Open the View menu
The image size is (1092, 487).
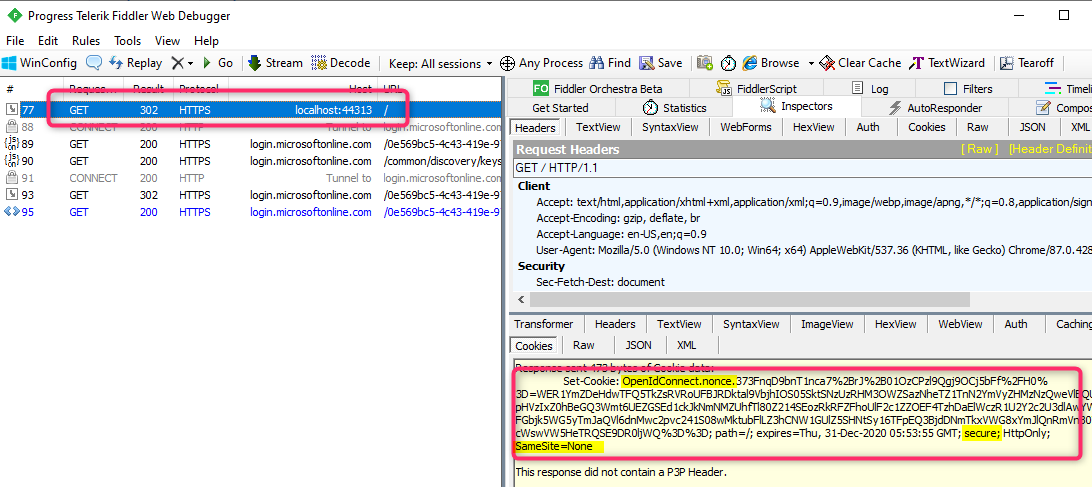point(167,40)
